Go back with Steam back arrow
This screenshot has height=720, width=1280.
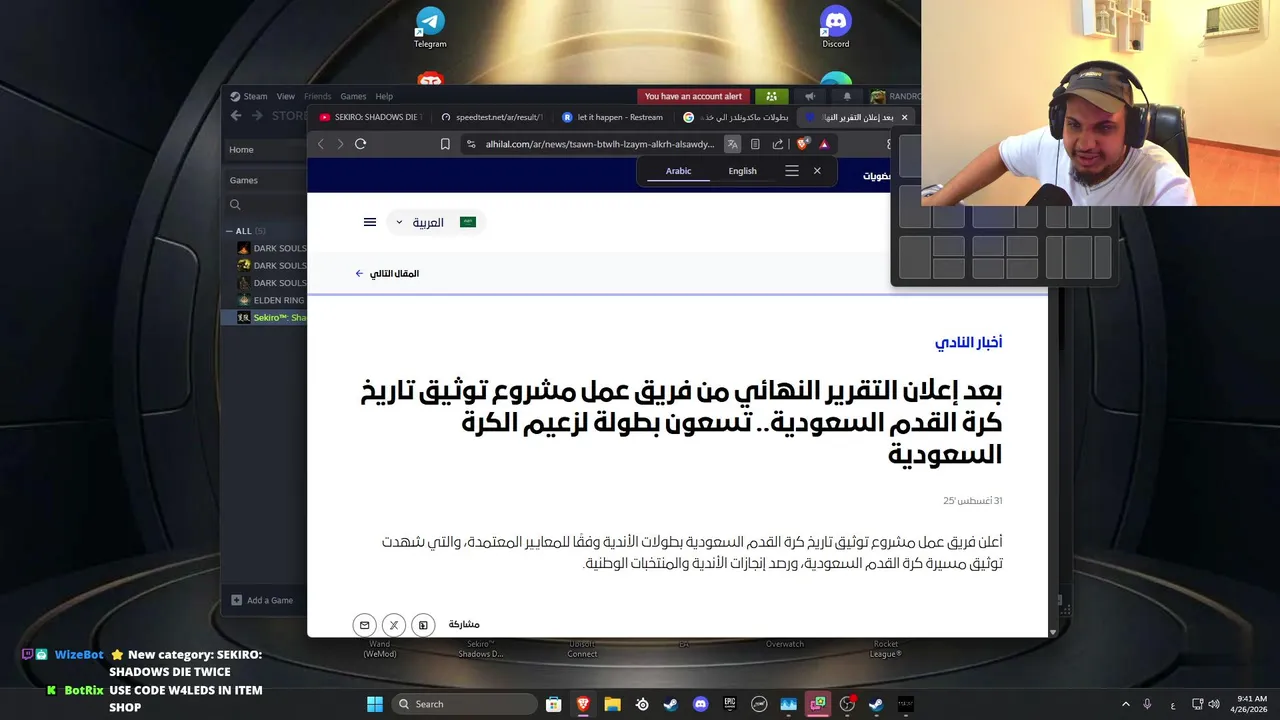(x=236, y=116)
